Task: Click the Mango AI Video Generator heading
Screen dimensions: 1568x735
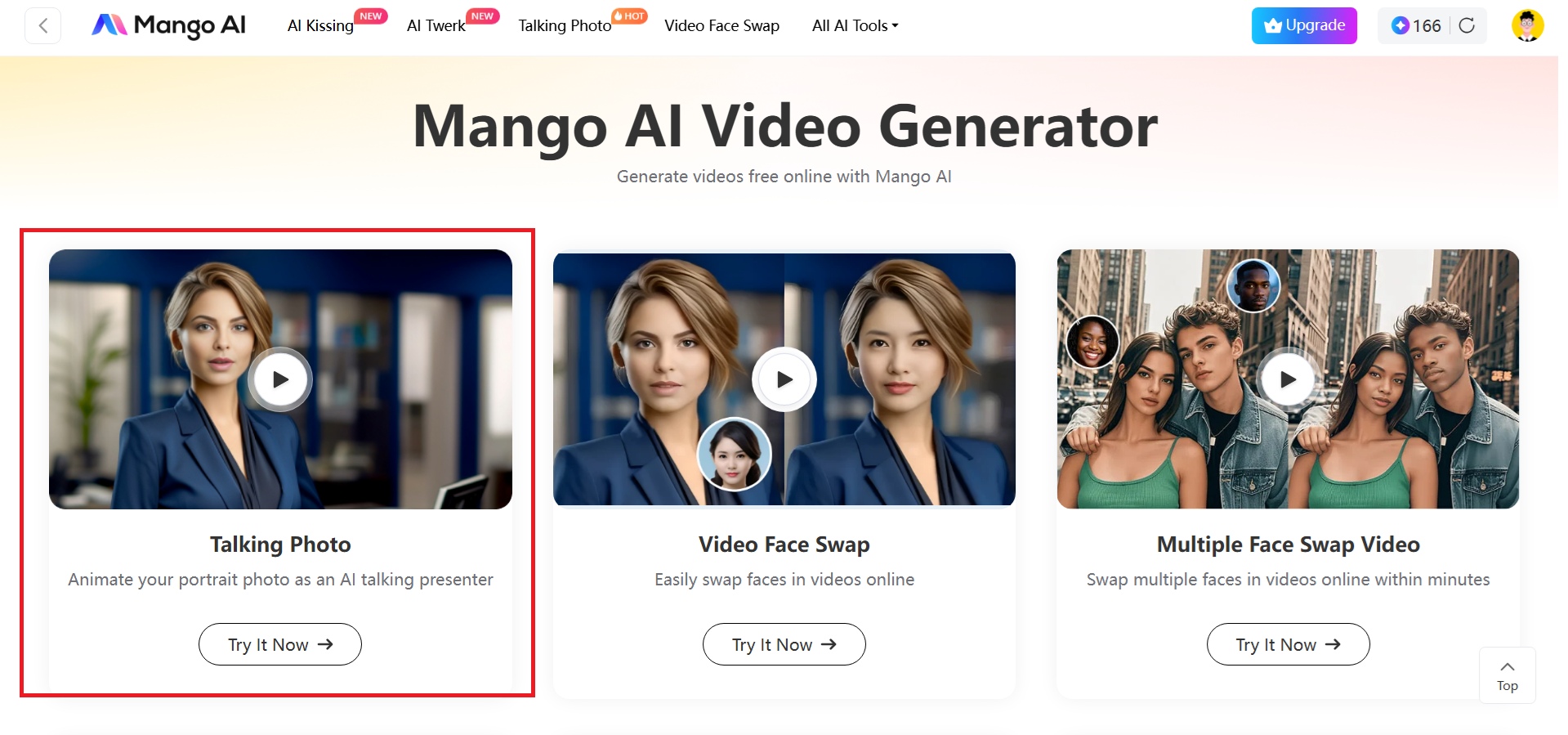Action: [784, 126]
